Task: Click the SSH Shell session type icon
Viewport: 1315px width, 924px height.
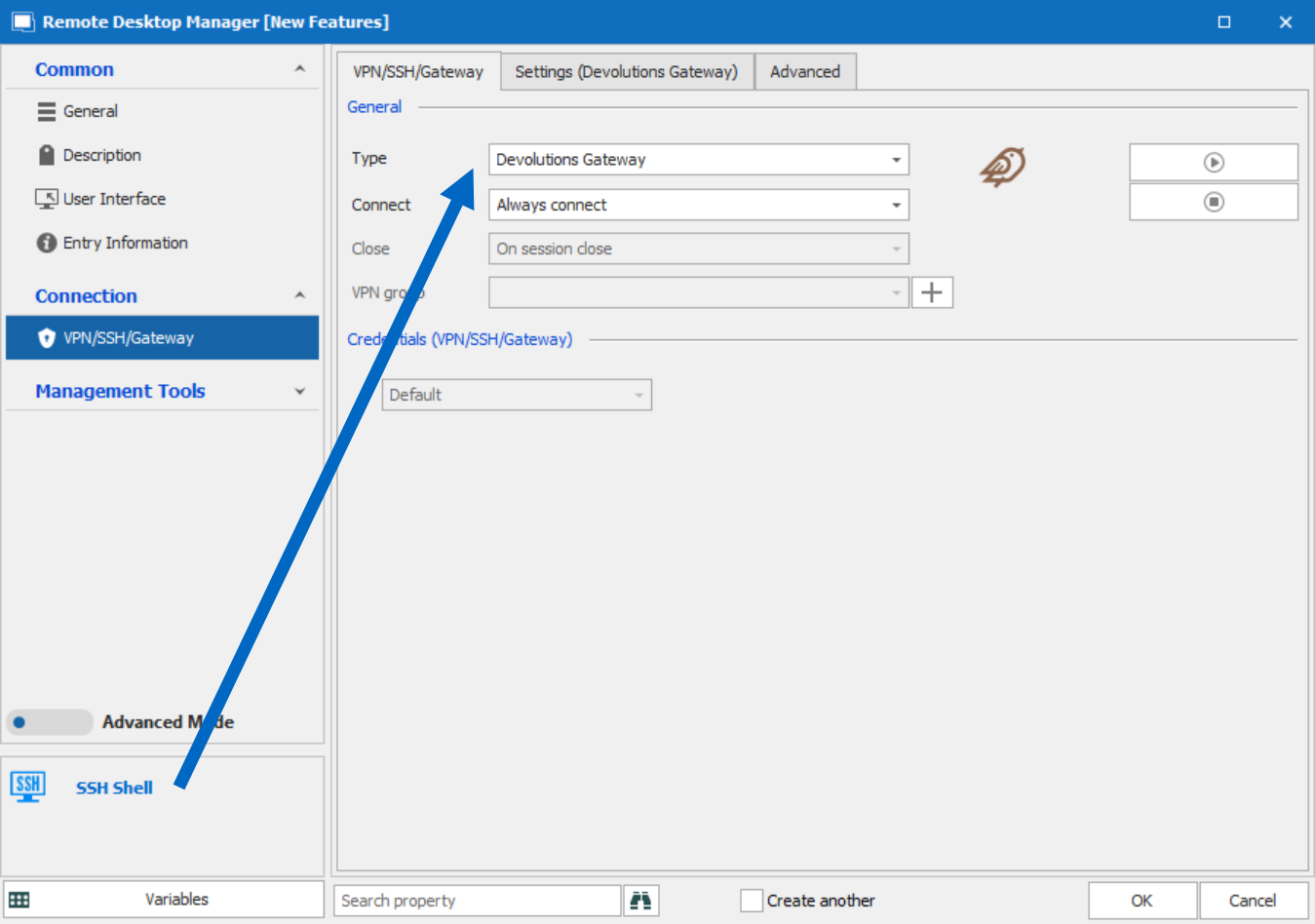Action: point(26,787)
